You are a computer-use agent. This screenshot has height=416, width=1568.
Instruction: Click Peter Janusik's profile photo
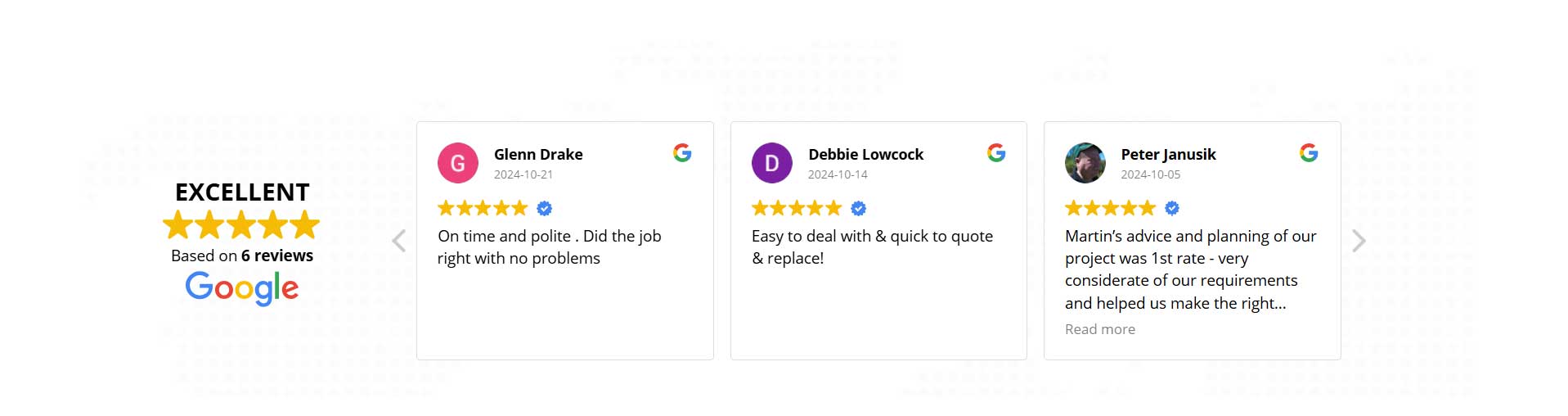click(x=1085, y=163)
